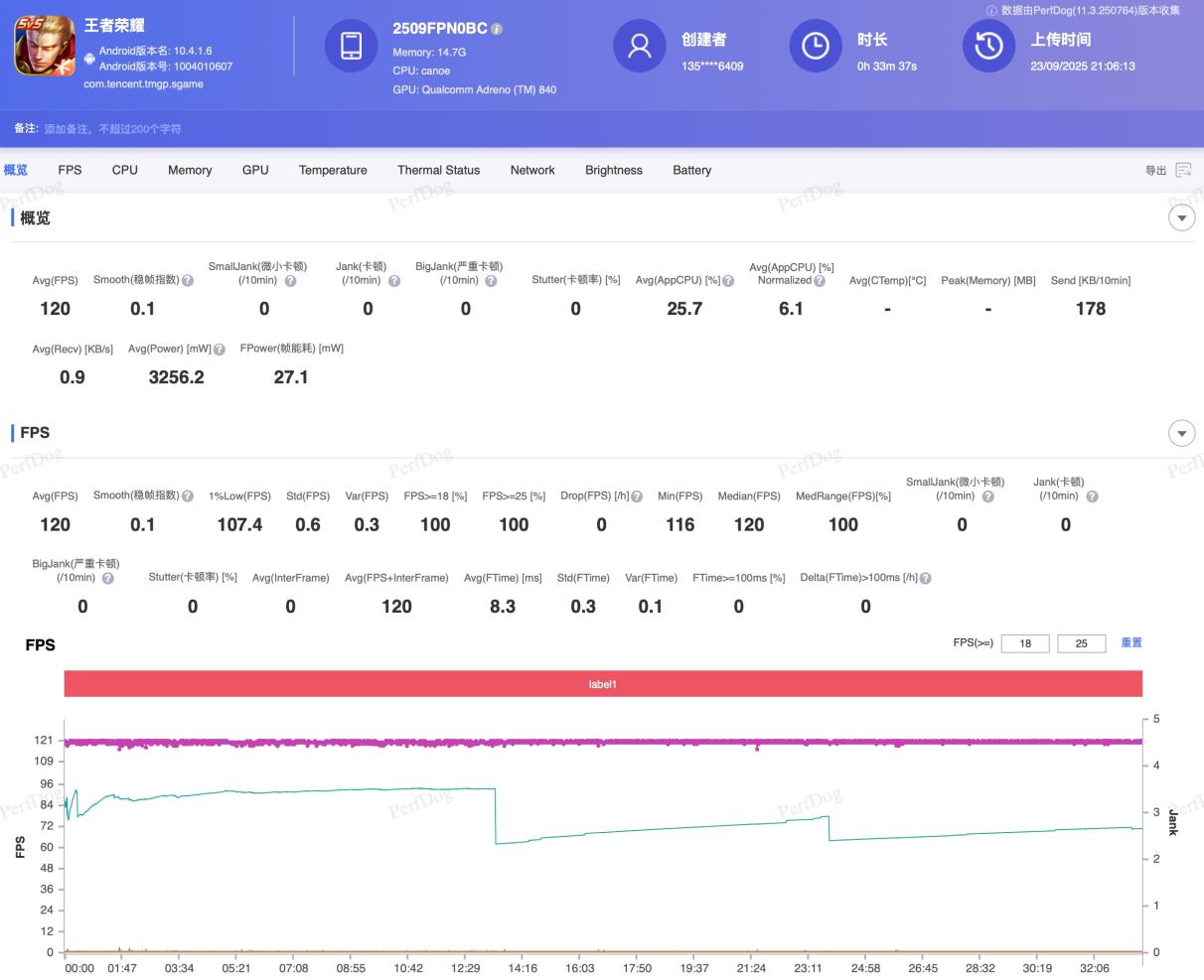Click the duration clock icon
The image size is (1204, 980).
[x=815, y=46]
